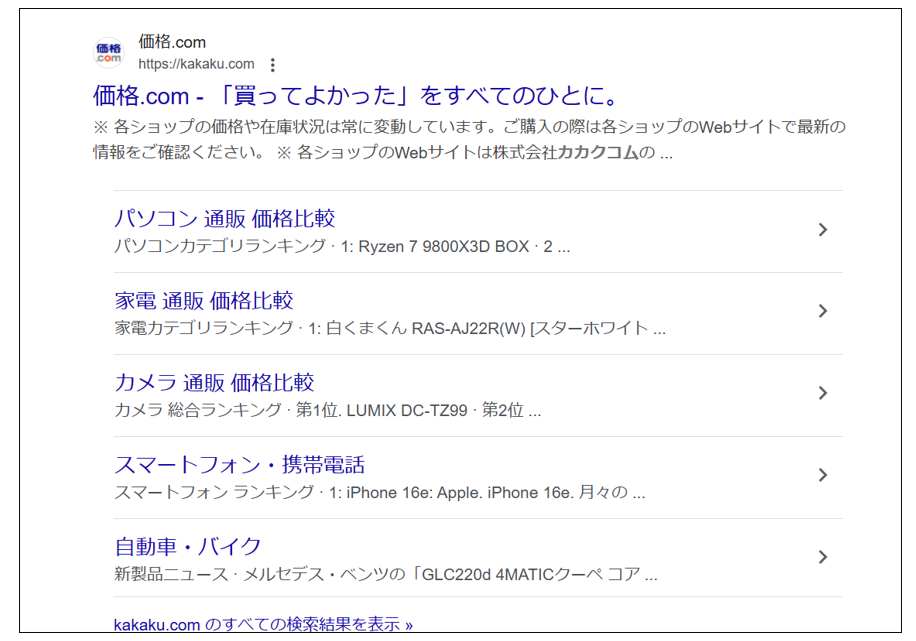Click the 価格.com site favicon
Viewport: 916px width, 641px height.
(109, 53)
